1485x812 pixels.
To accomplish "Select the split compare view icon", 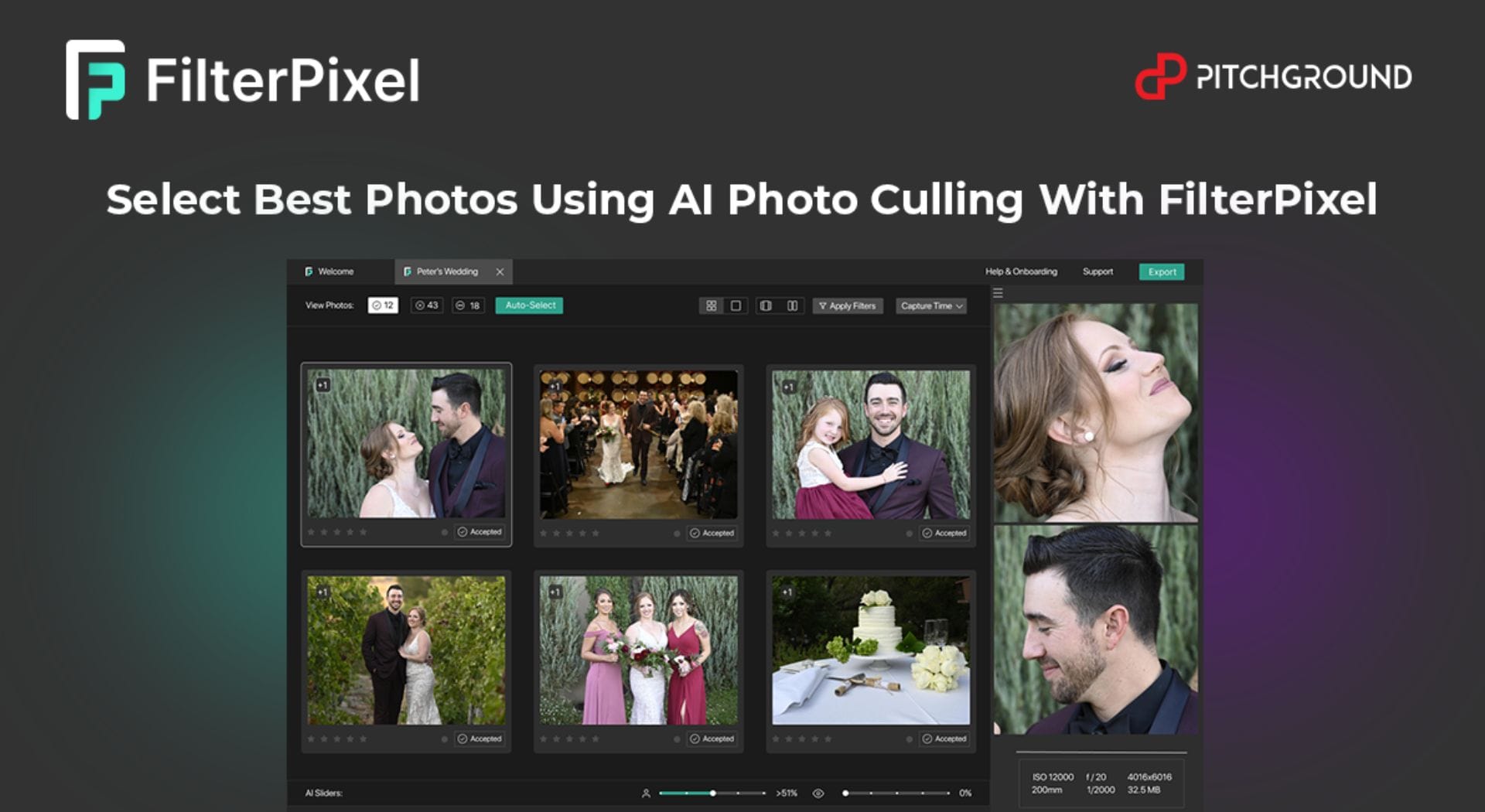I will [766, 306].
